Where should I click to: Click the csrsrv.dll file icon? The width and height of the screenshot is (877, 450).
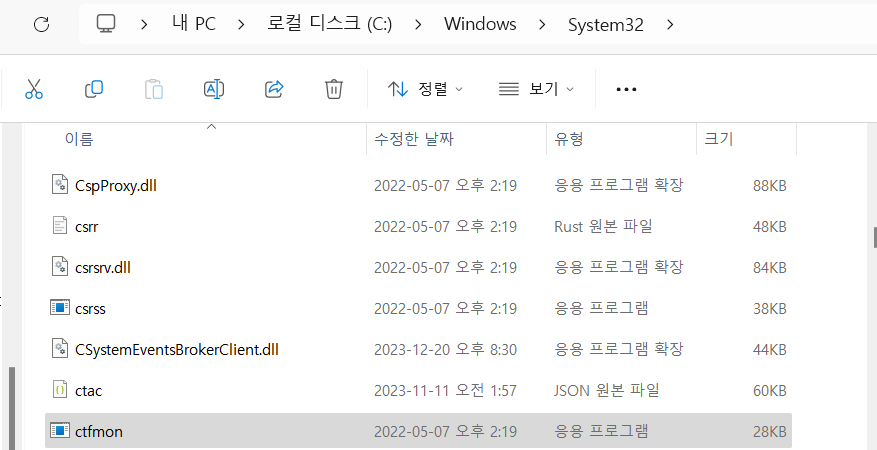pyautogui.click(x=59, y=267)
